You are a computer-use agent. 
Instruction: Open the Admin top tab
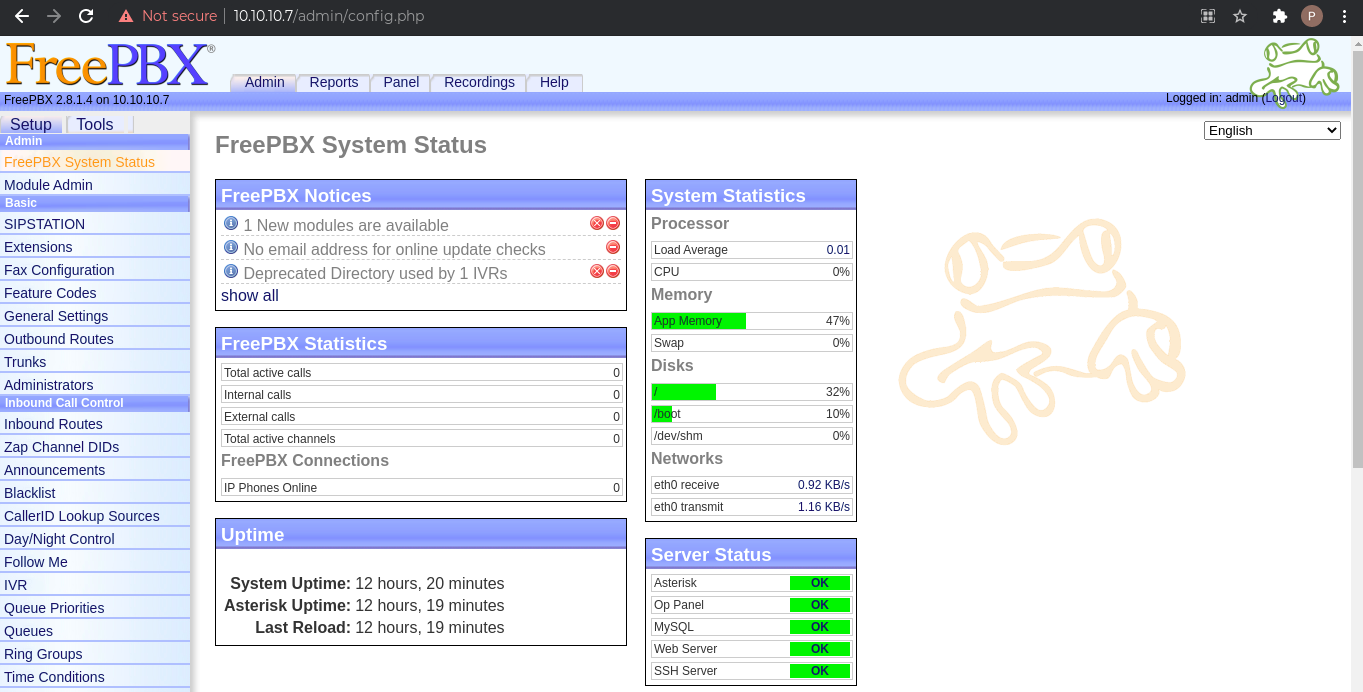pyautogui.click(x=264, y=82)
